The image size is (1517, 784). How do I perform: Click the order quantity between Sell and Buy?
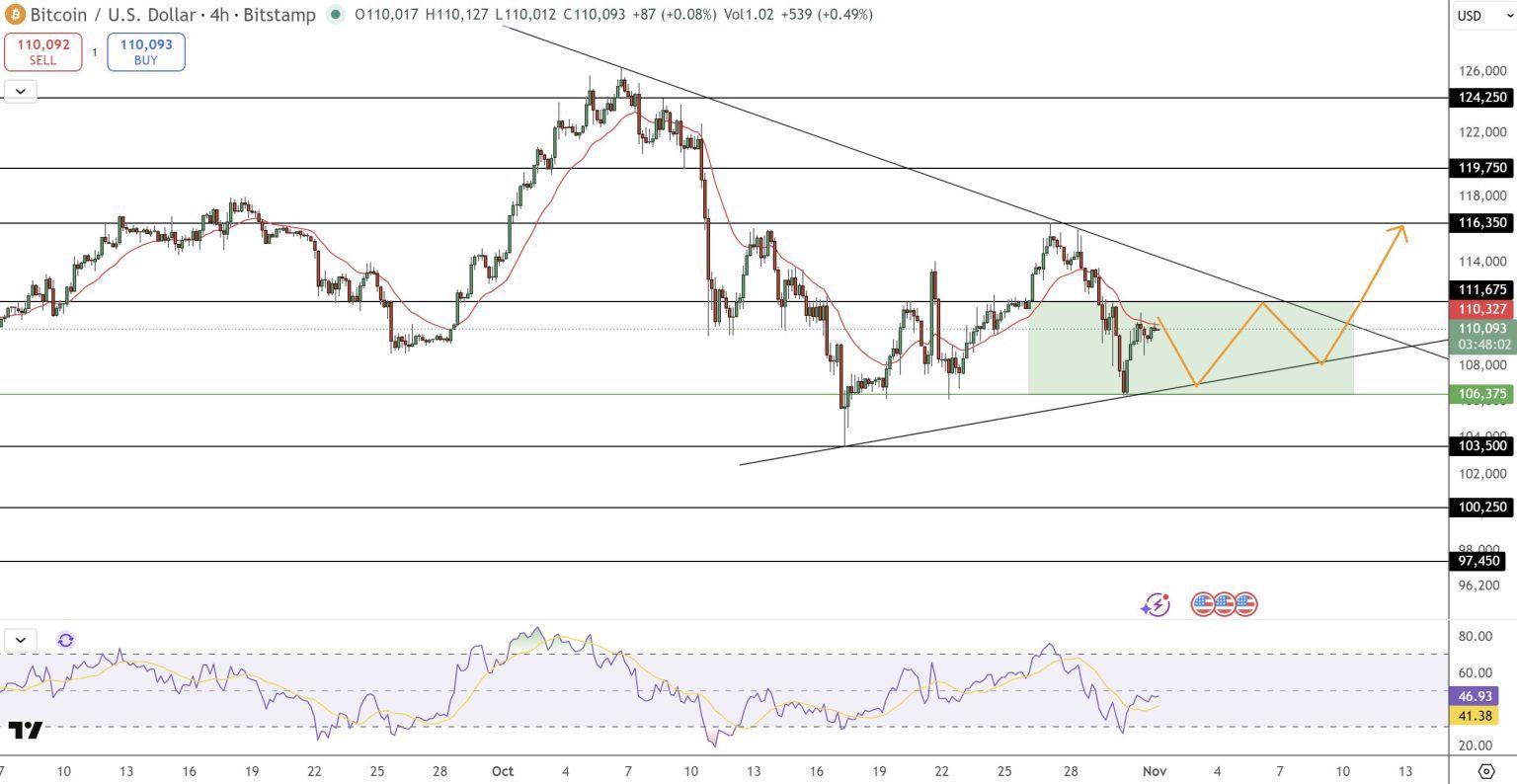[x=95, y=52]
